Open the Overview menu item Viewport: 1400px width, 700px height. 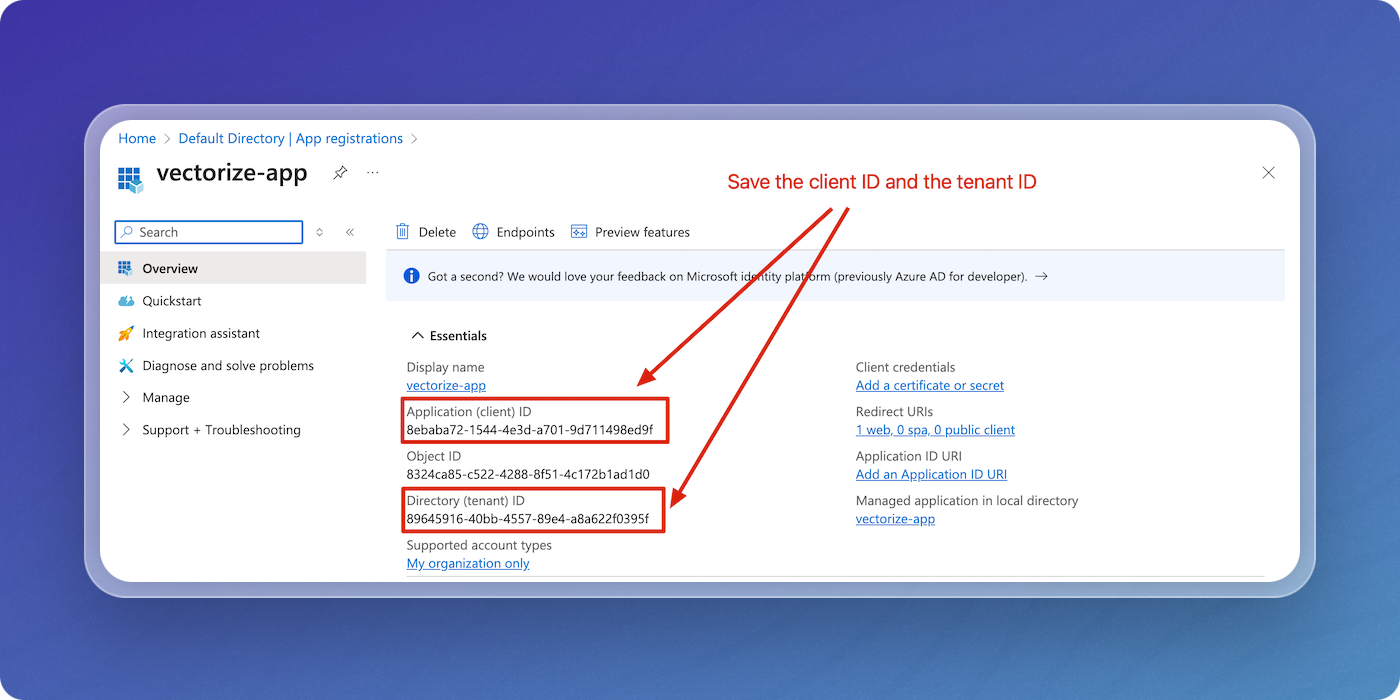233,268
